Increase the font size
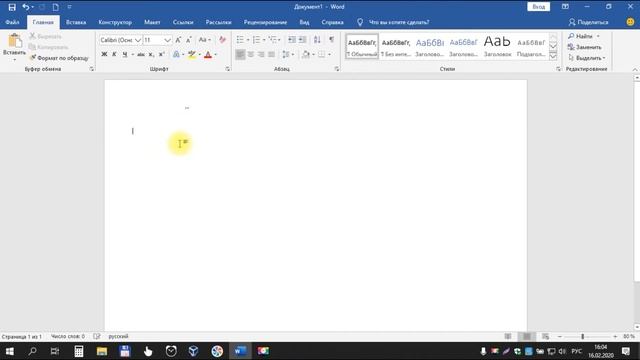Screen dimensions: 640x360 [x=178, y=40]
